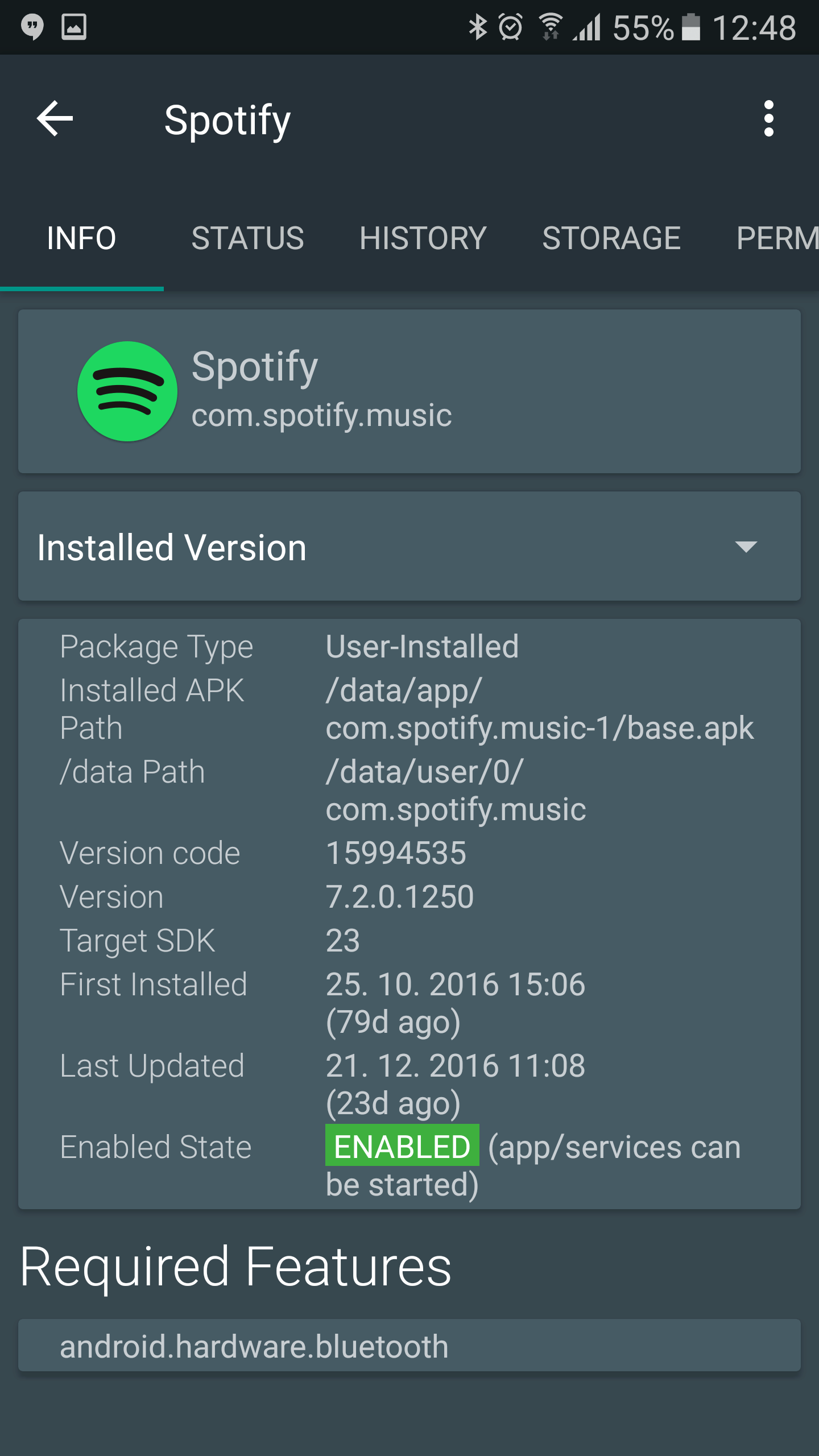The image size is (819, 1456).
Task: Tap the com.spotify.music package name
Action: coord(321,415)
